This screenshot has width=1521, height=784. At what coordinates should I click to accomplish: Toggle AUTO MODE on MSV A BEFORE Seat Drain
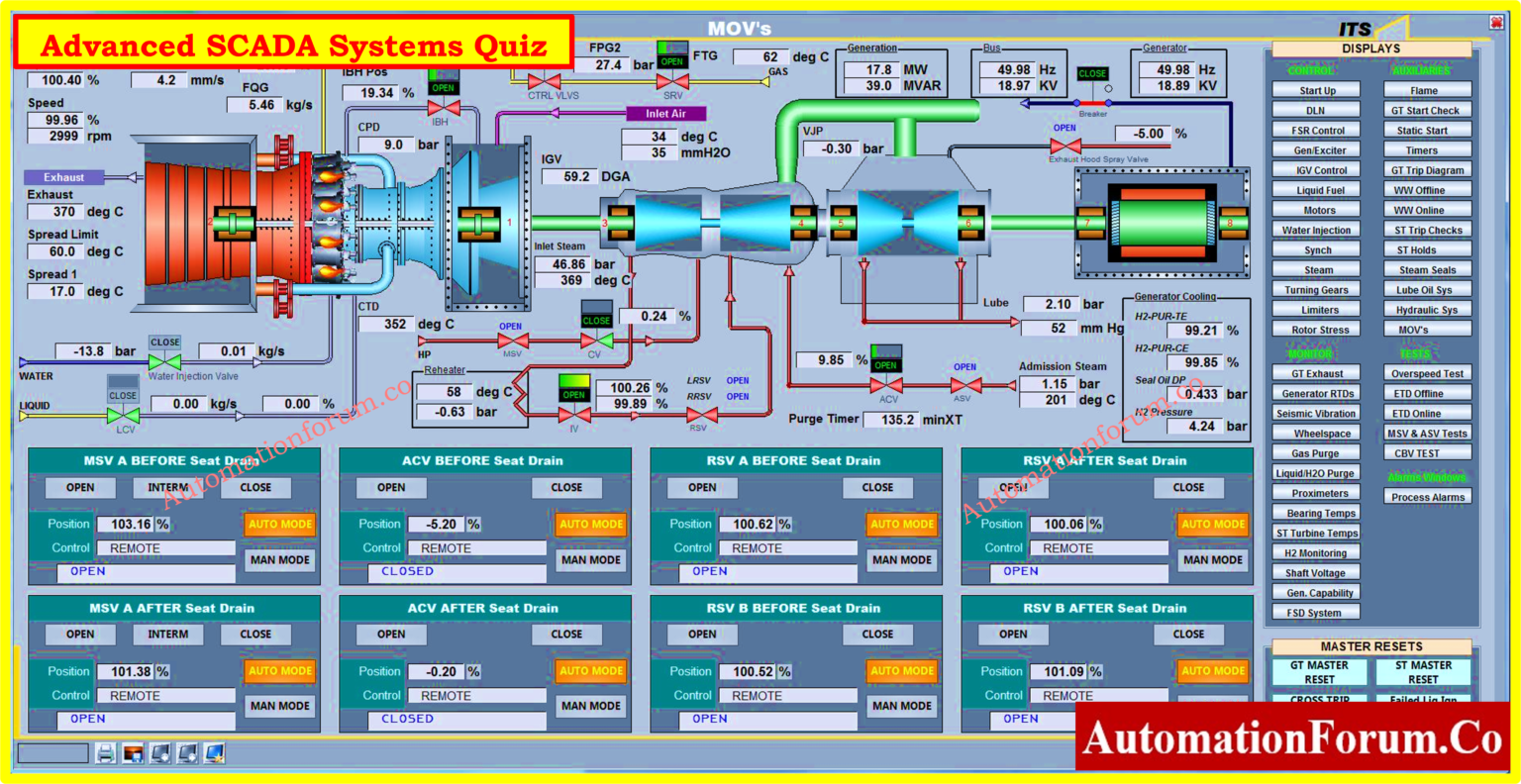pyautogui.click(x=279, y=524)
